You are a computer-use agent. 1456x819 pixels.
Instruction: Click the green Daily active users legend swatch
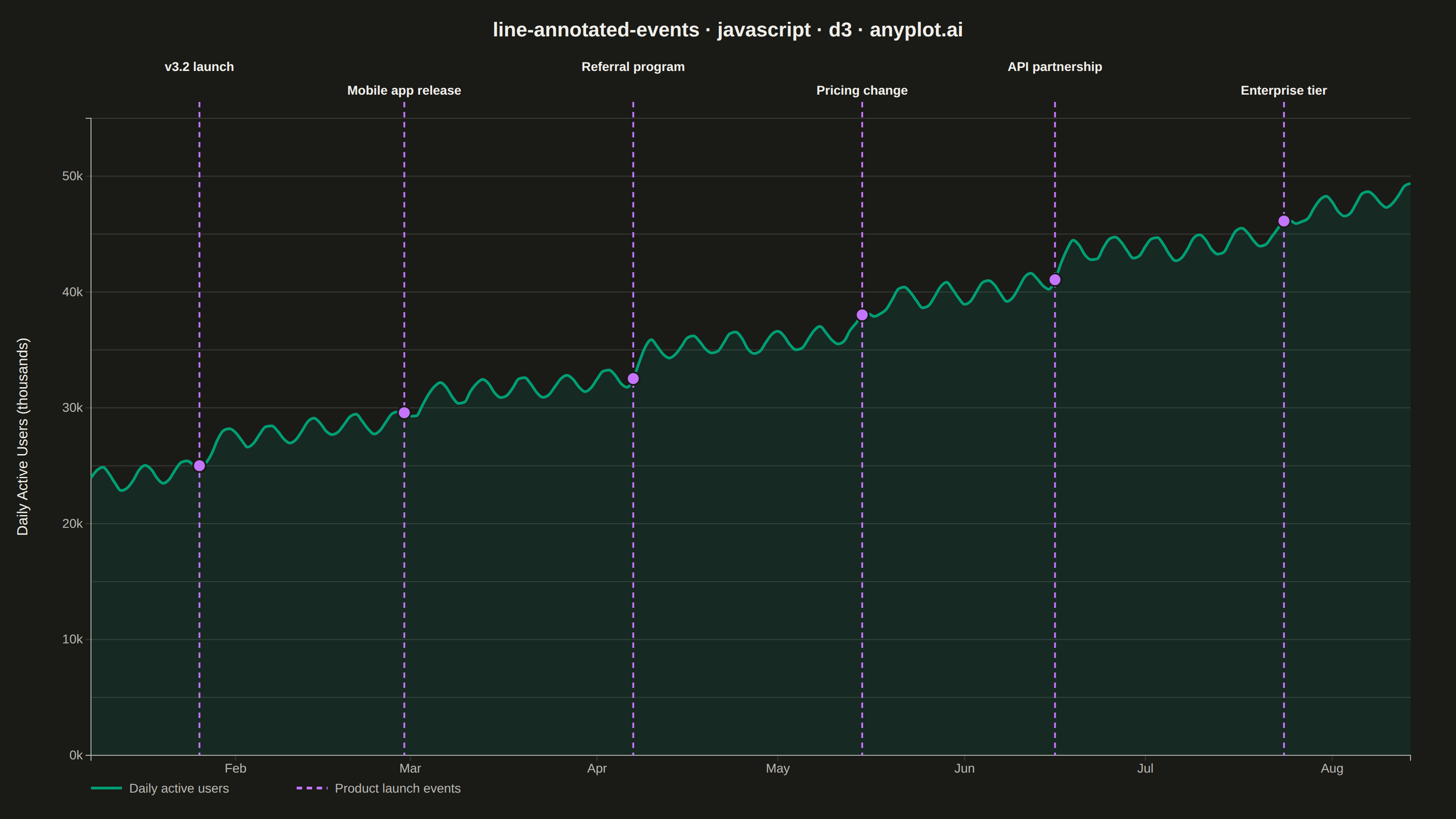pos(106,788)
